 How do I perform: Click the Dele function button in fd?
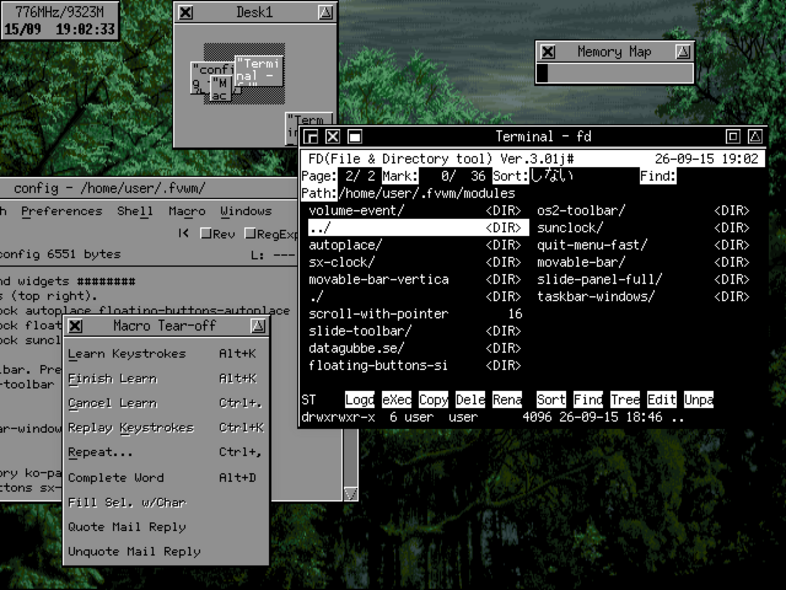coord(470,400)
